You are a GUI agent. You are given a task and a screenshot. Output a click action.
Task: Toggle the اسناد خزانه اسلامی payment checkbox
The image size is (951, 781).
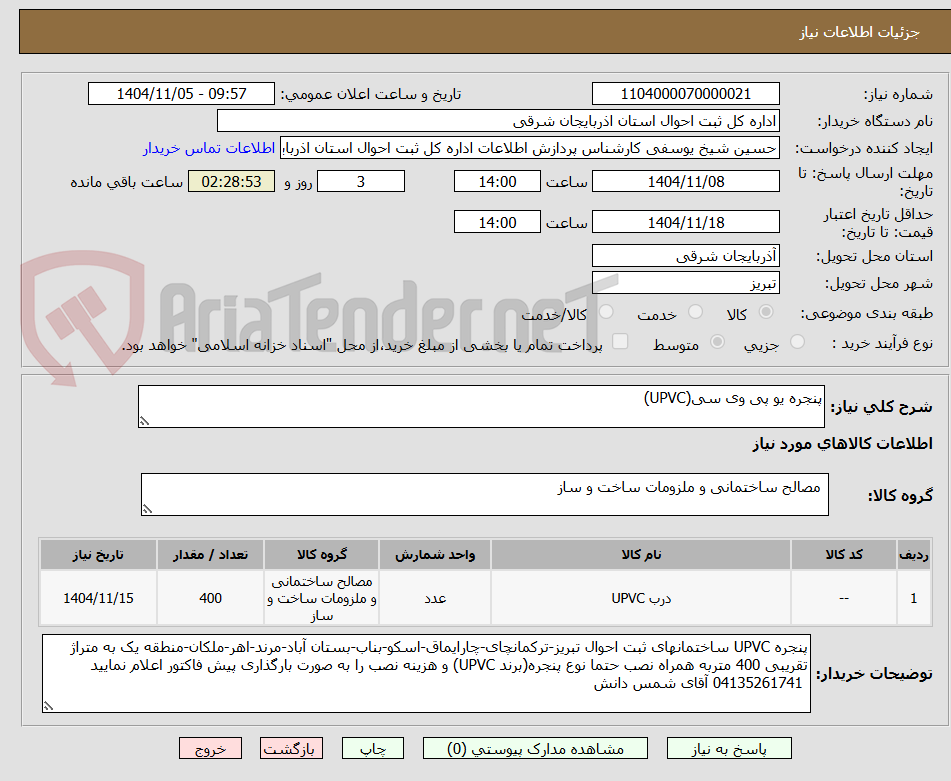620,341
